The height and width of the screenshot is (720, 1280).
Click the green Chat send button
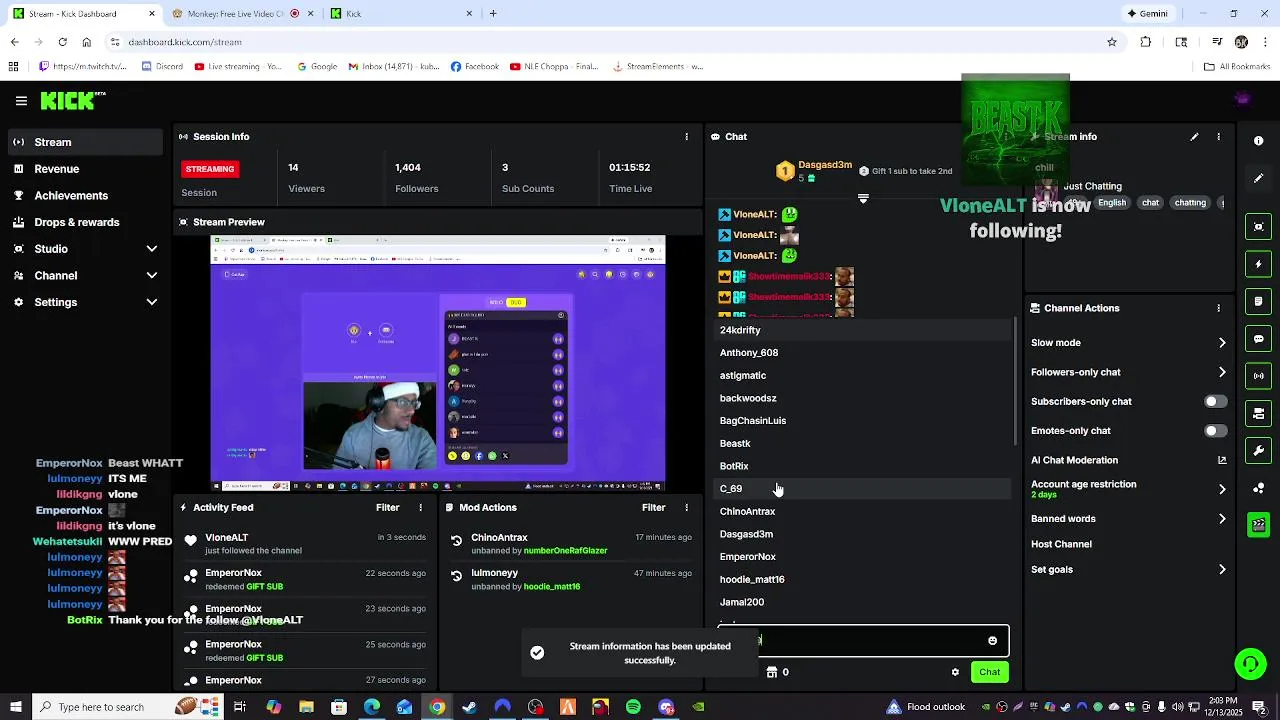click(x=989, y=672)
